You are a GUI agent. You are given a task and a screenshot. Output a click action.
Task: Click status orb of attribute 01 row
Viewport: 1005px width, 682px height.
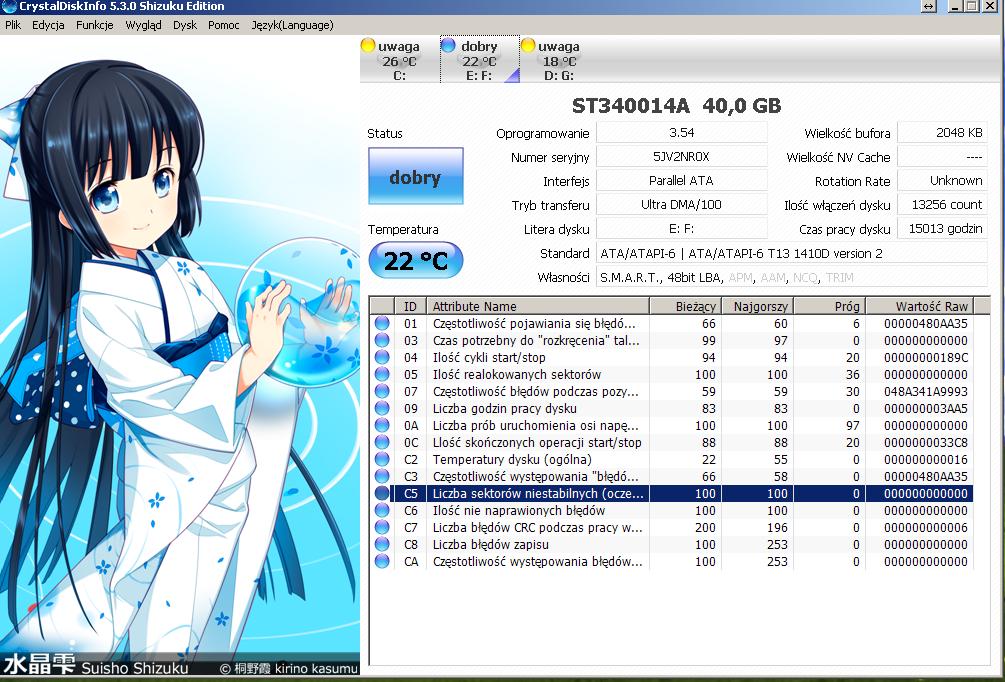[x=382, y=323]
